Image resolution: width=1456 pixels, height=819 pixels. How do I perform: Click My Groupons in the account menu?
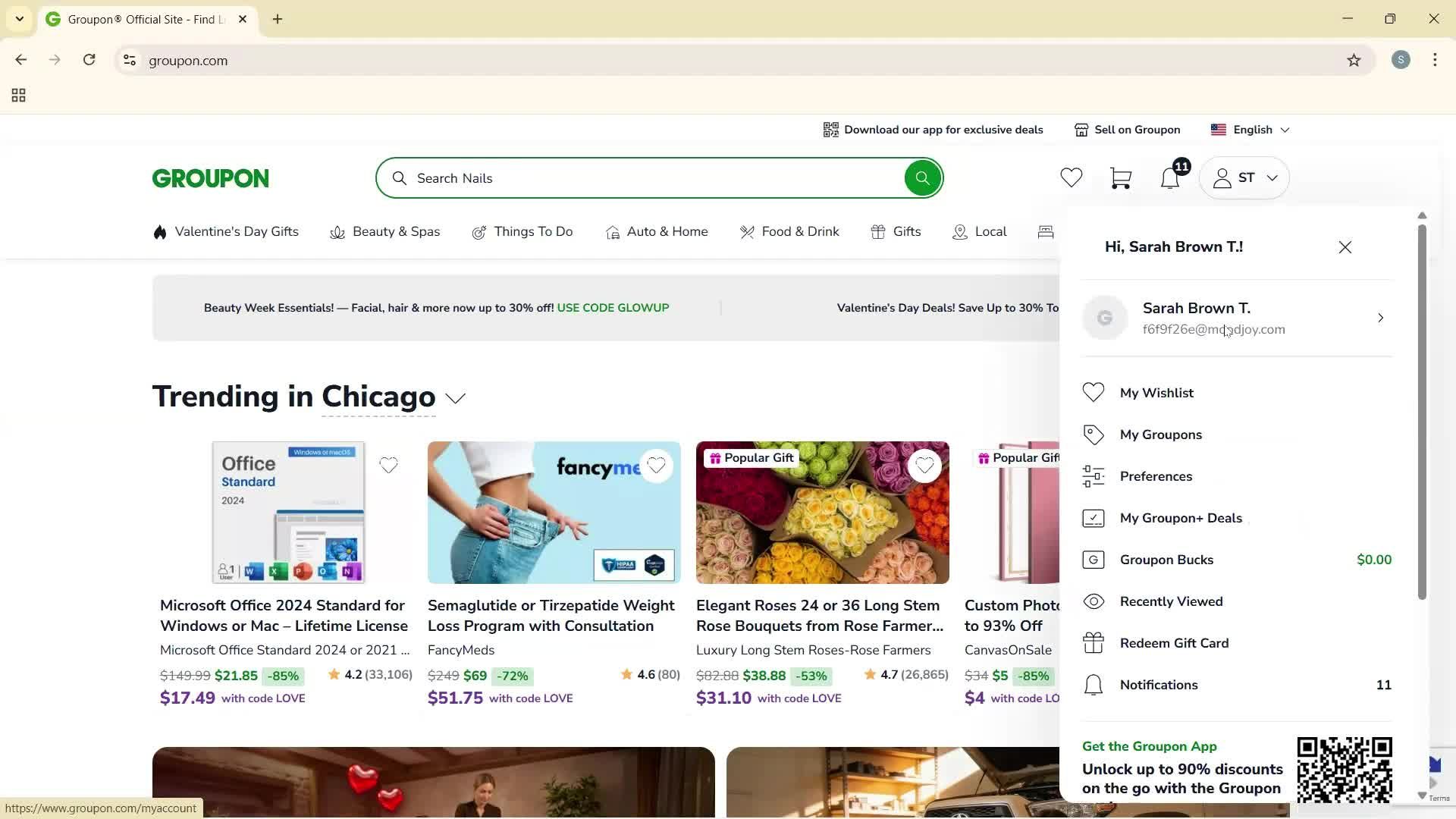click(1161, 434)
